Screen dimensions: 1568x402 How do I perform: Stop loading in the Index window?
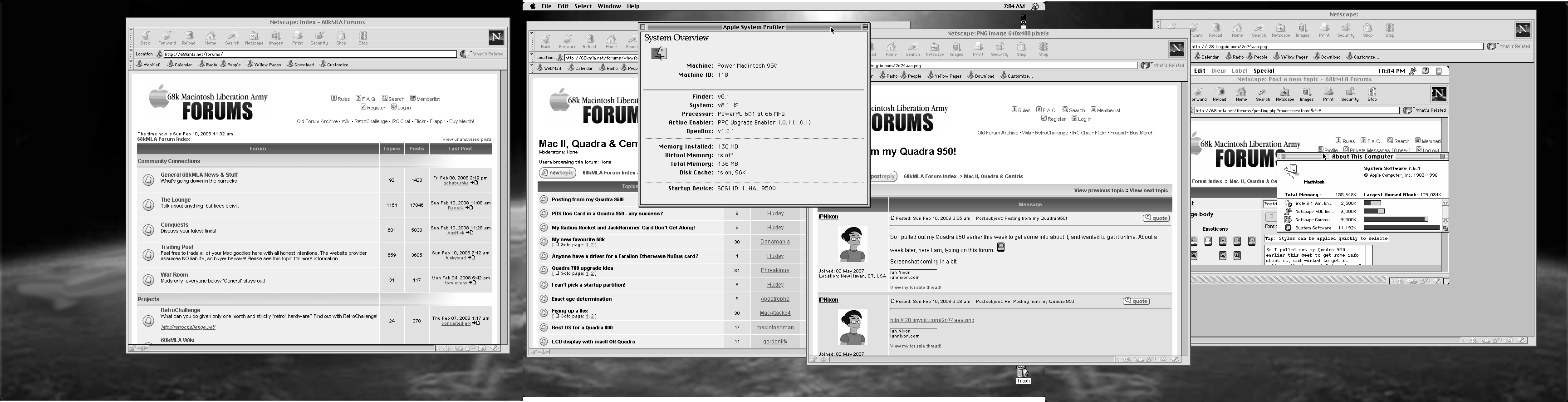[x=363, y=38]
